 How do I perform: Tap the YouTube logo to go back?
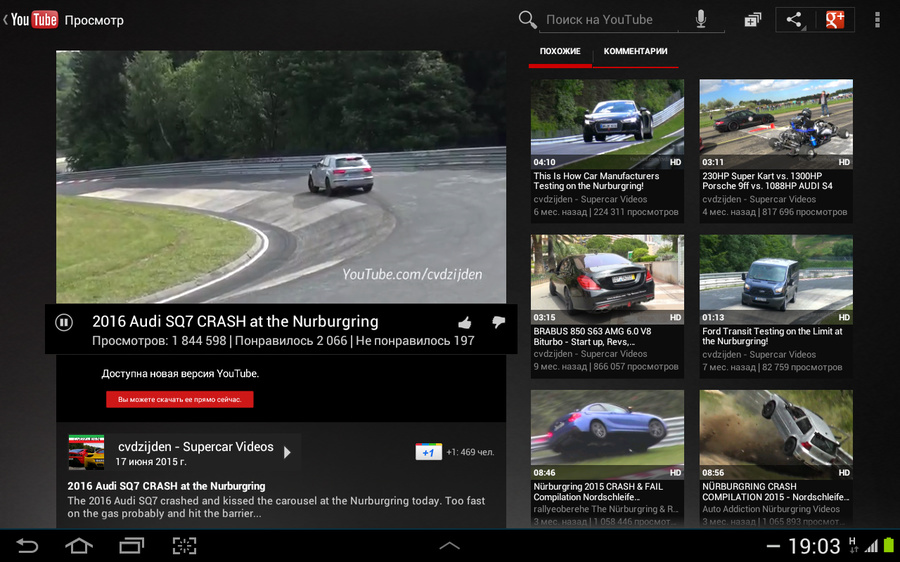[x=33, y=20]
